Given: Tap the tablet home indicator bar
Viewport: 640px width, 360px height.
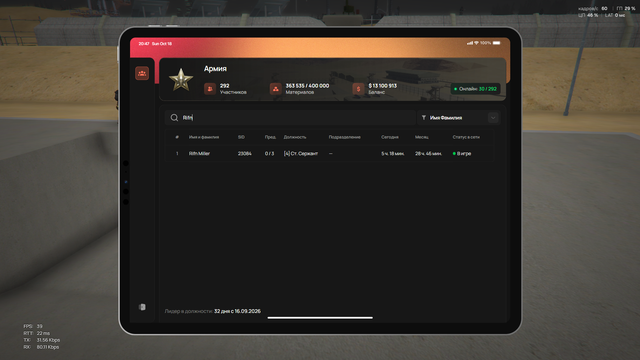Looking at the screenshot, I should point(320,318).
